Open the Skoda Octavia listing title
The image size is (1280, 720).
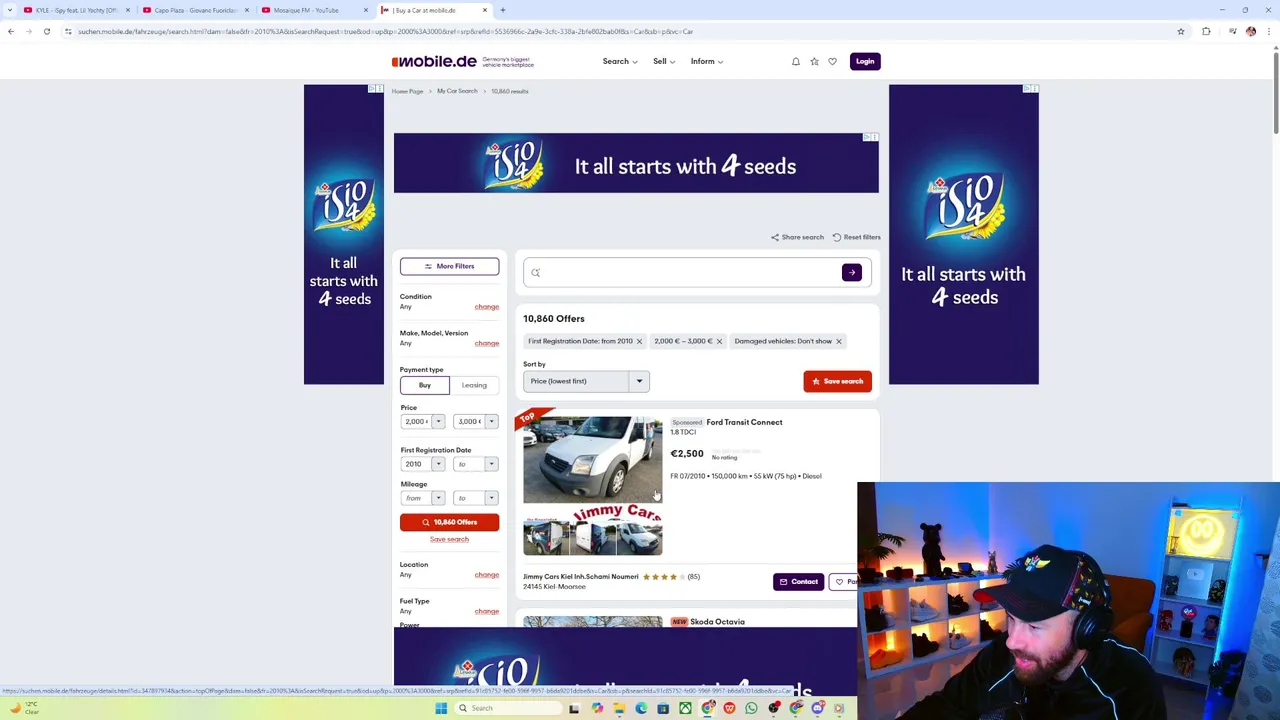point(717,622)
